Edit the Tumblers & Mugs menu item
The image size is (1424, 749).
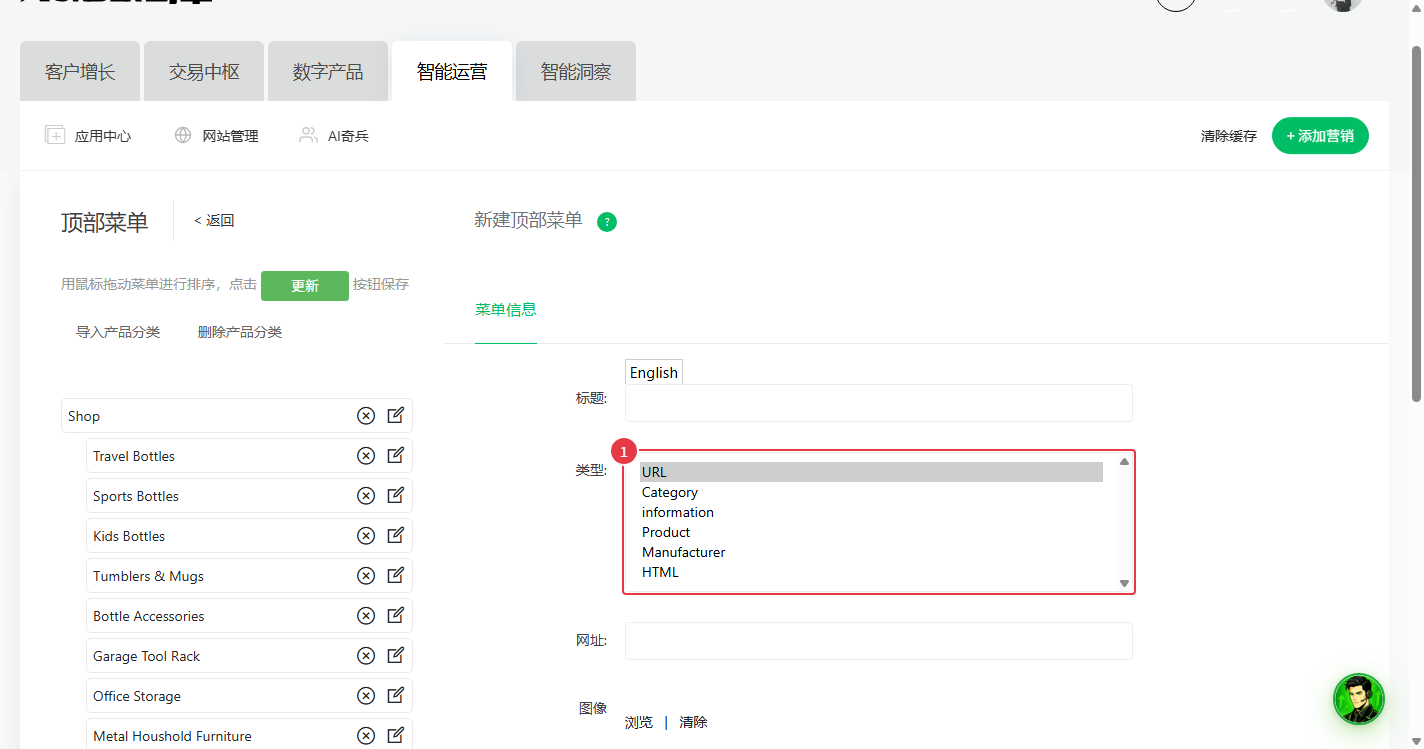pos(396,575)
